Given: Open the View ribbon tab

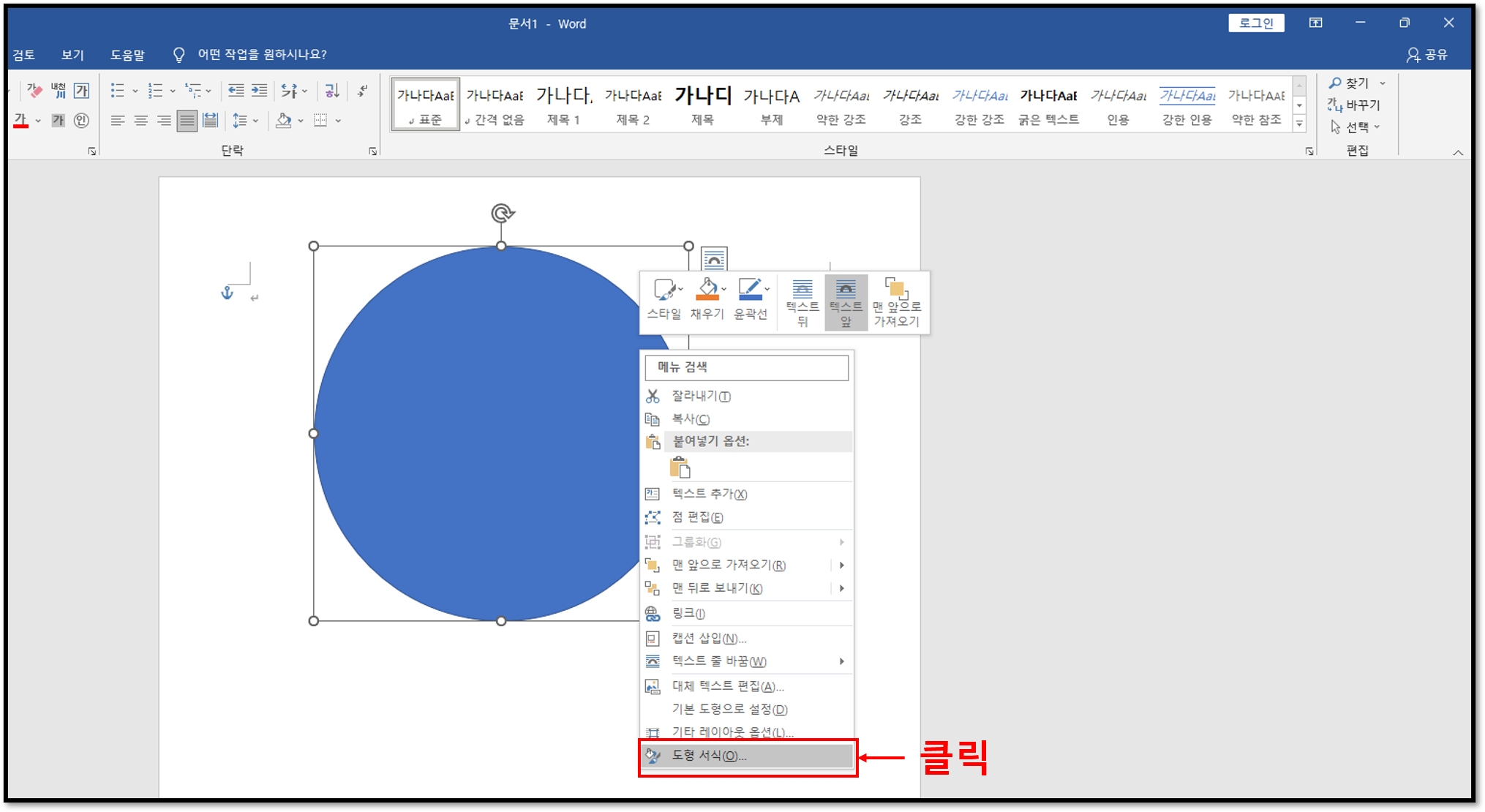Looking at the screenshot, I should pyautogui.click(x=72, y=55).
